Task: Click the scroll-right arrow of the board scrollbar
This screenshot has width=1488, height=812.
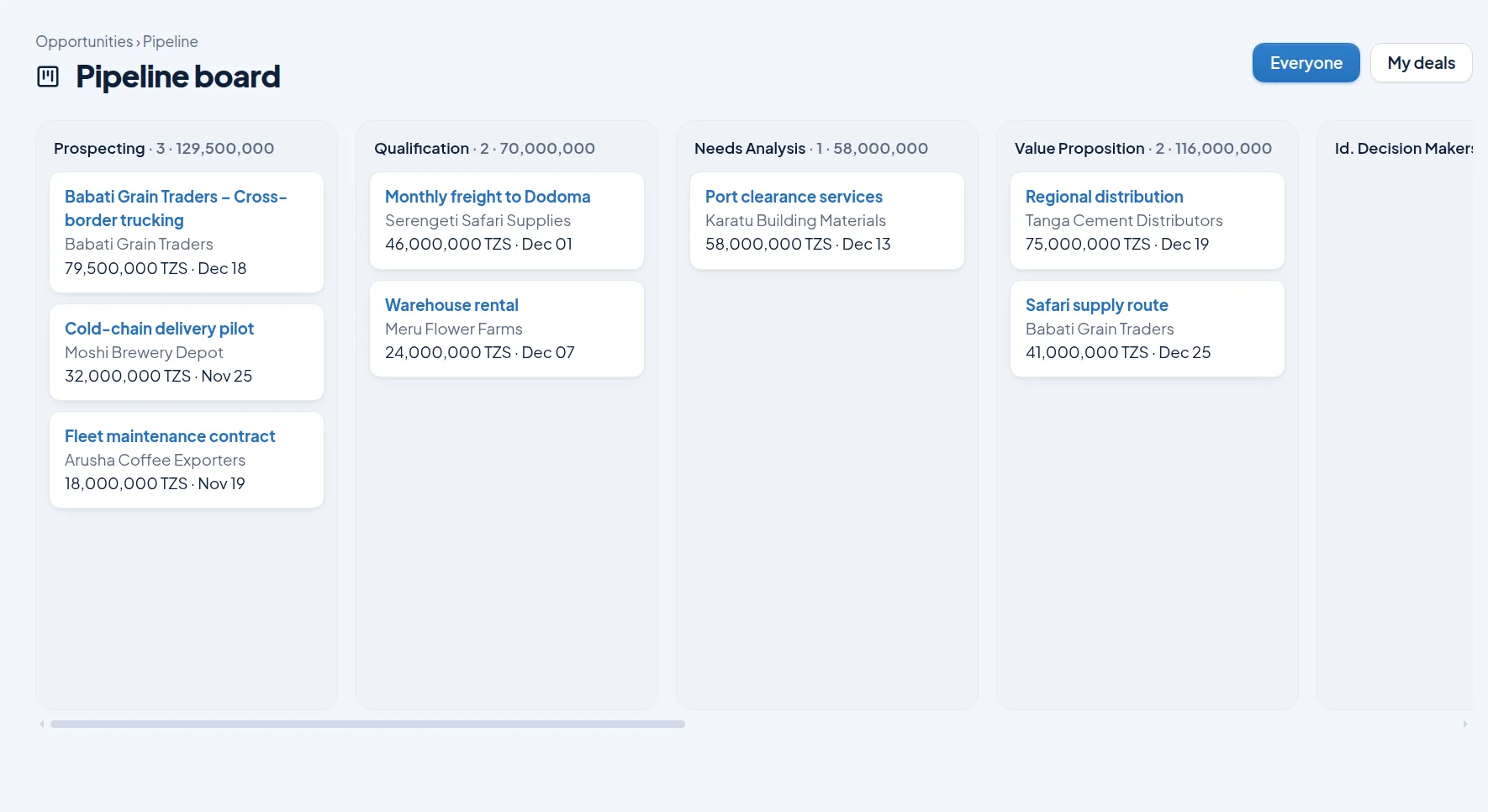Action: click(1465, 724)
